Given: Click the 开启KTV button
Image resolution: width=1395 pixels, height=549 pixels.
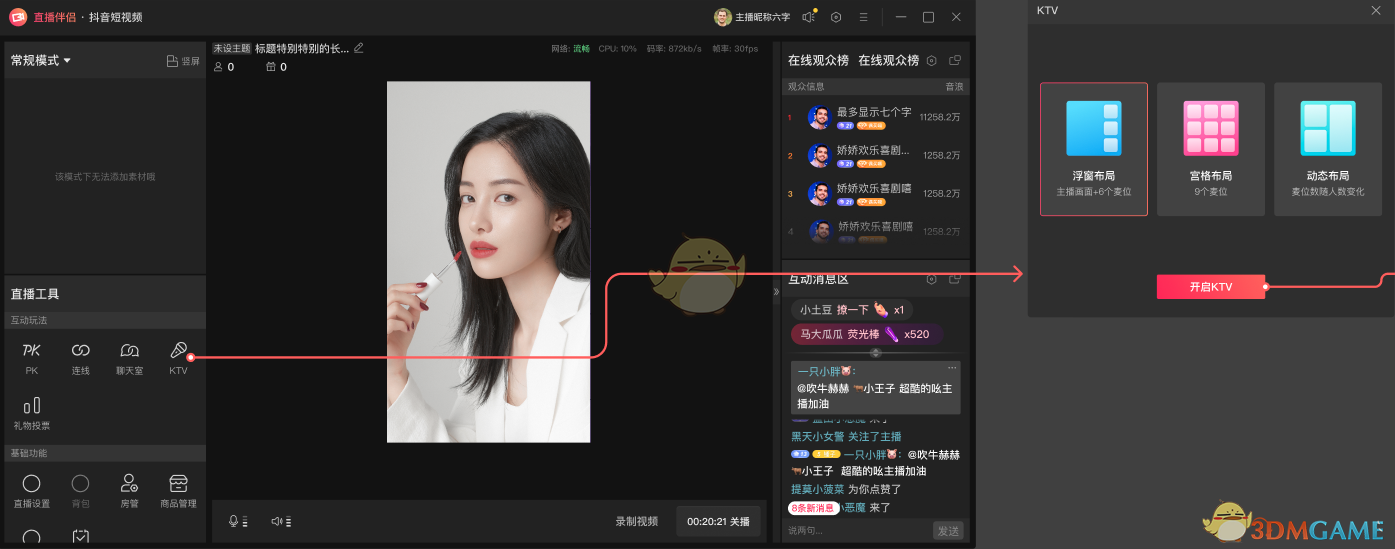Looking at the screenshot, I should (1210, 287).
